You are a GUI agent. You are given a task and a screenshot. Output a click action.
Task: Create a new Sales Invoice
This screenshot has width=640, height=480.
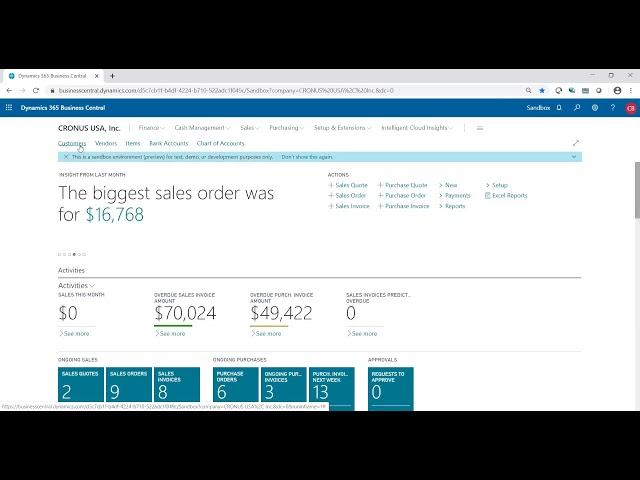pyautogui.click(x=349, y=206)
